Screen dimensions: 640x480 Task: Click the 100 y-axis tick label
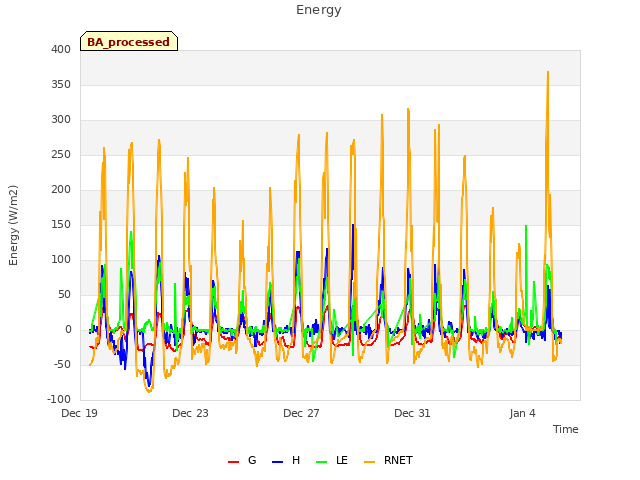pos(61,260)
